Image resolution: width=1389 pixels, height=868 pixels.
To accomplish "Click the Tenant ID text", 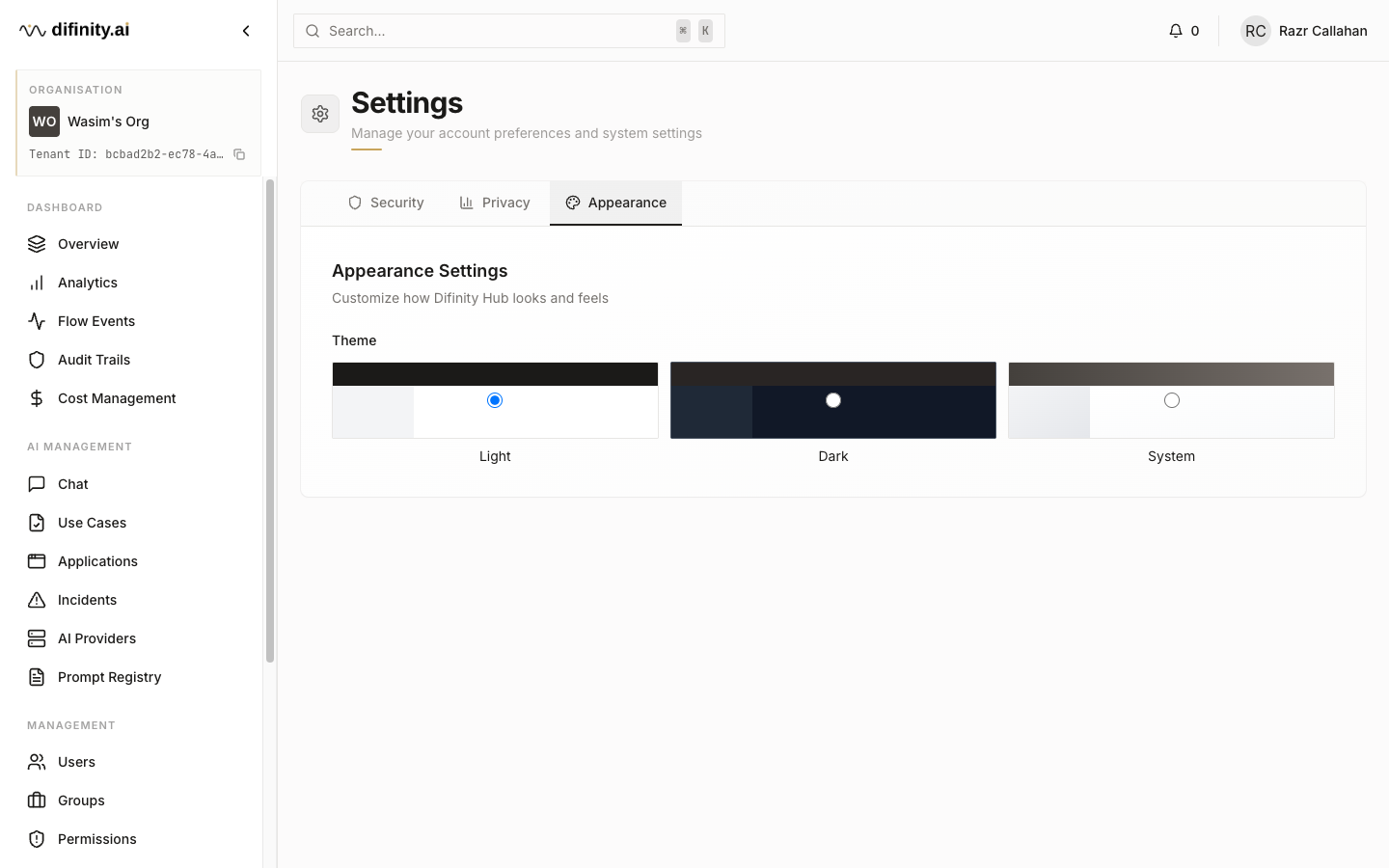I will 126,154.
